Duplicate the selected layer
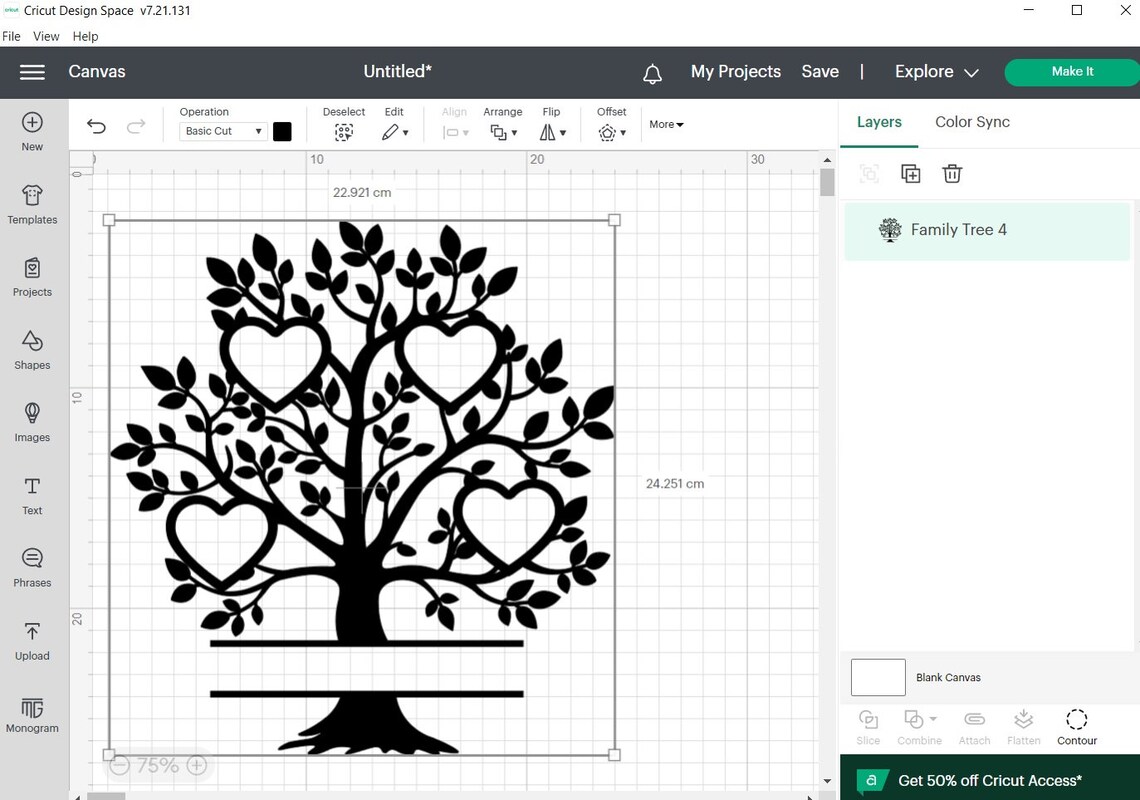Image resolution: width=1140 pixels, height=800 pixels. (911, 173)
